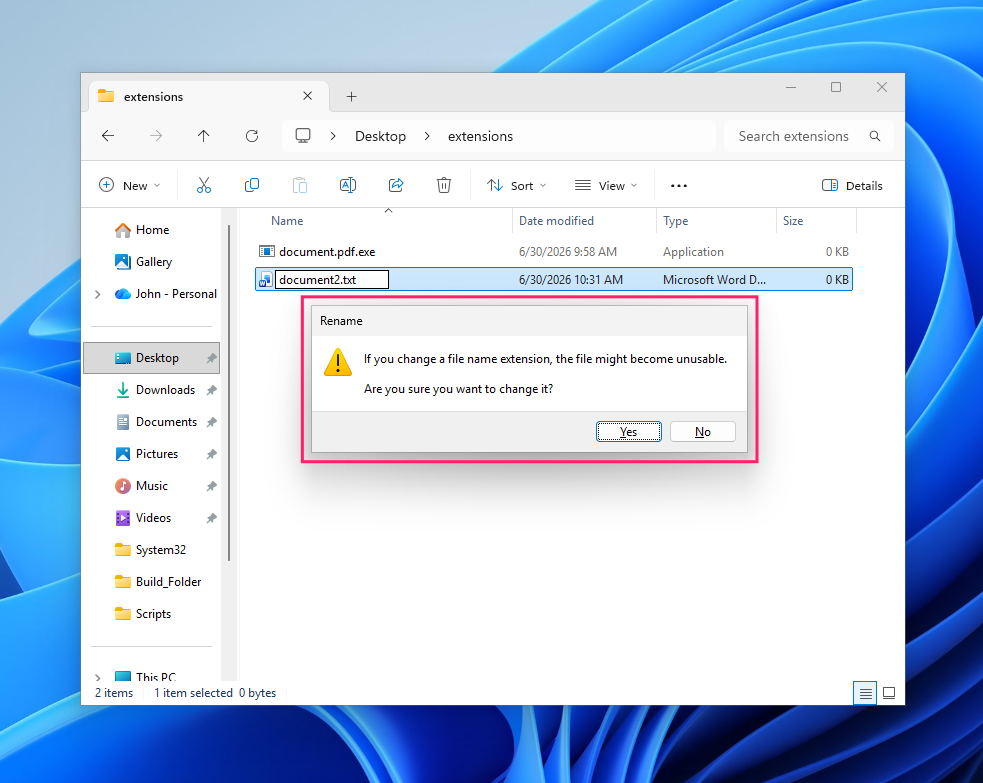Sort by the Name column header

(384, 221)
